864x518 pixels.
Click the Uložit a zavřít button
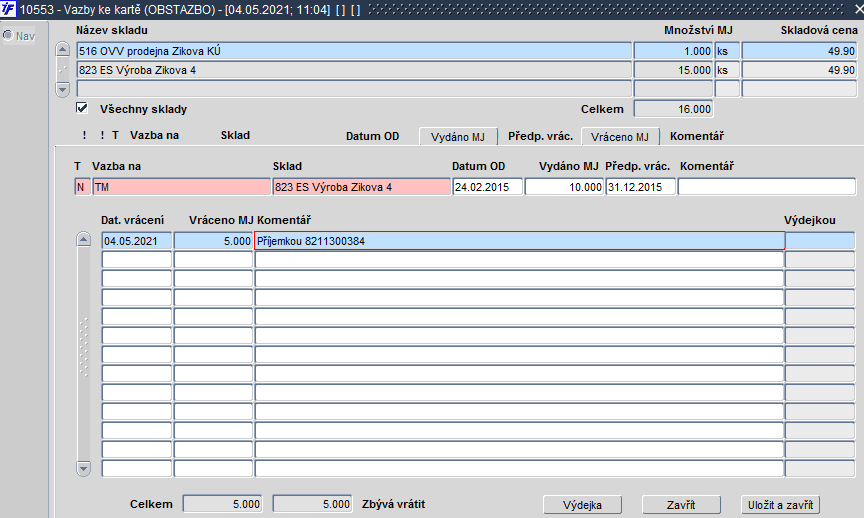(780, 505)
